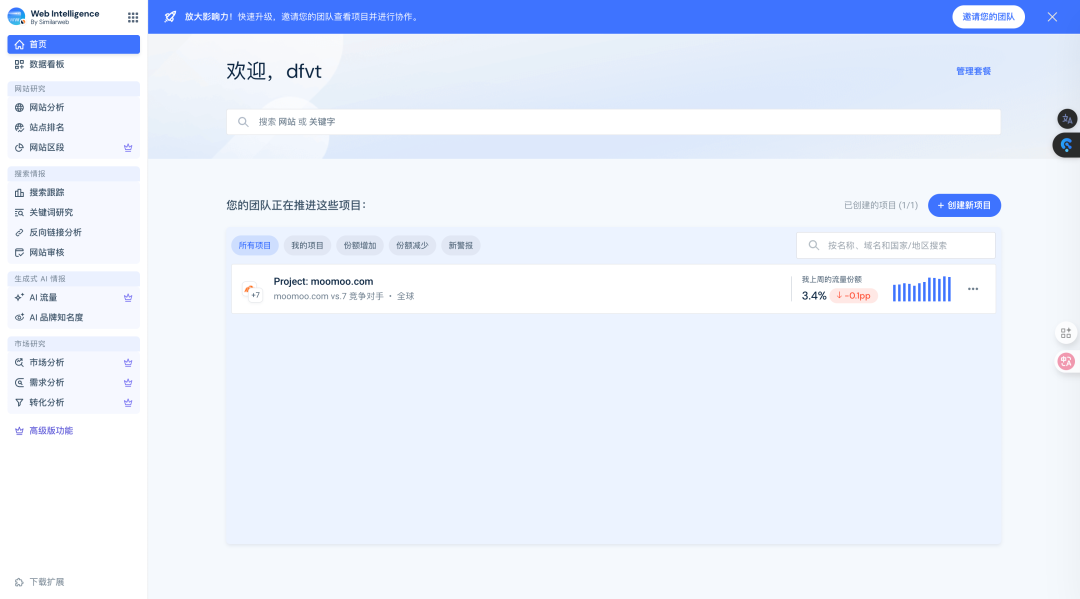
Task: Select the 所有项目 filter tab
Action: [255, 245]
